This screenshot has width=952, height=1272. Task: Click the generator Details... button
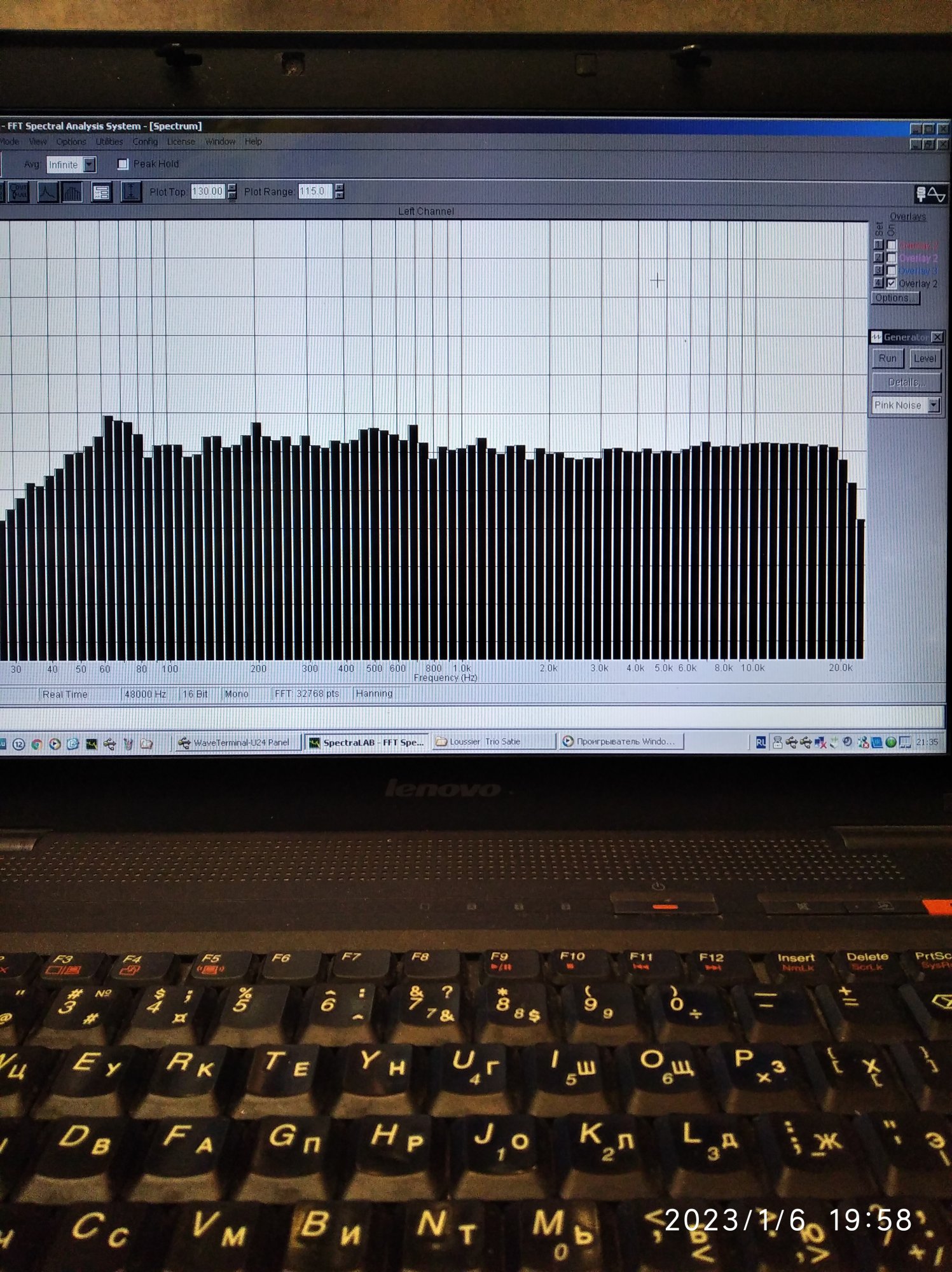pos(906,382)
